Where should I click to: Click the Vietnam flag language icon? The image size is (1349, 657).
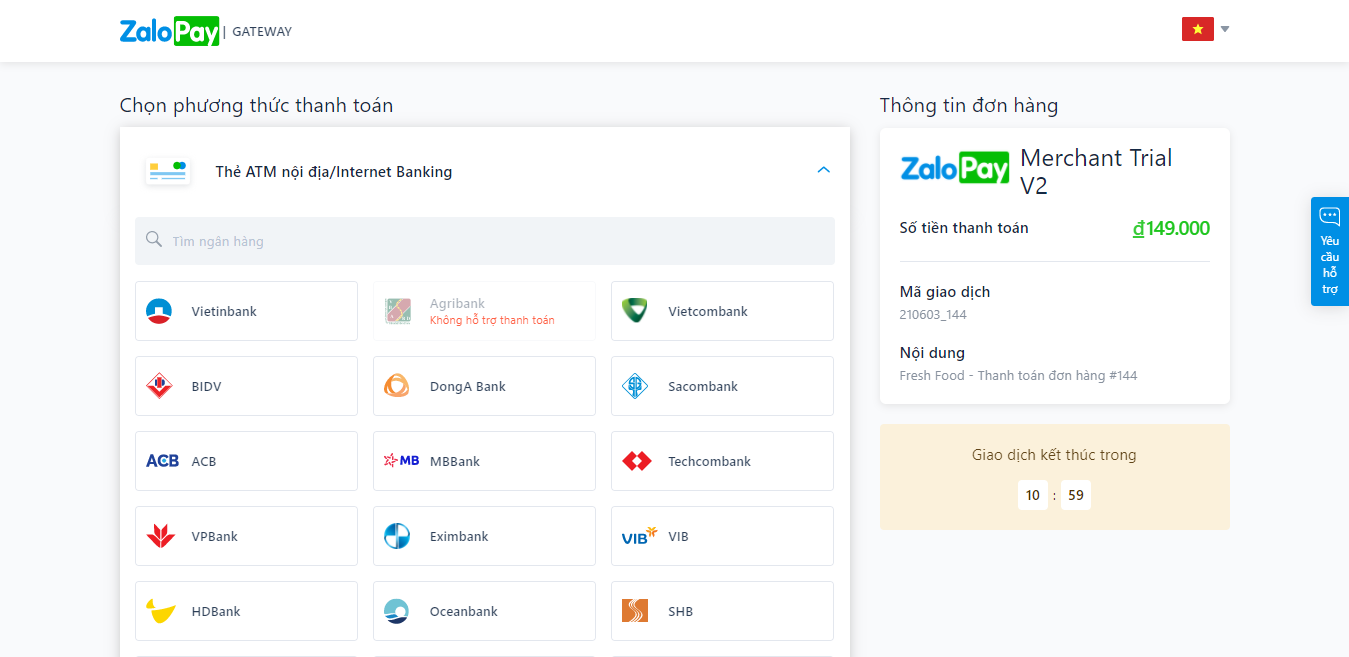coord(1197,29)
